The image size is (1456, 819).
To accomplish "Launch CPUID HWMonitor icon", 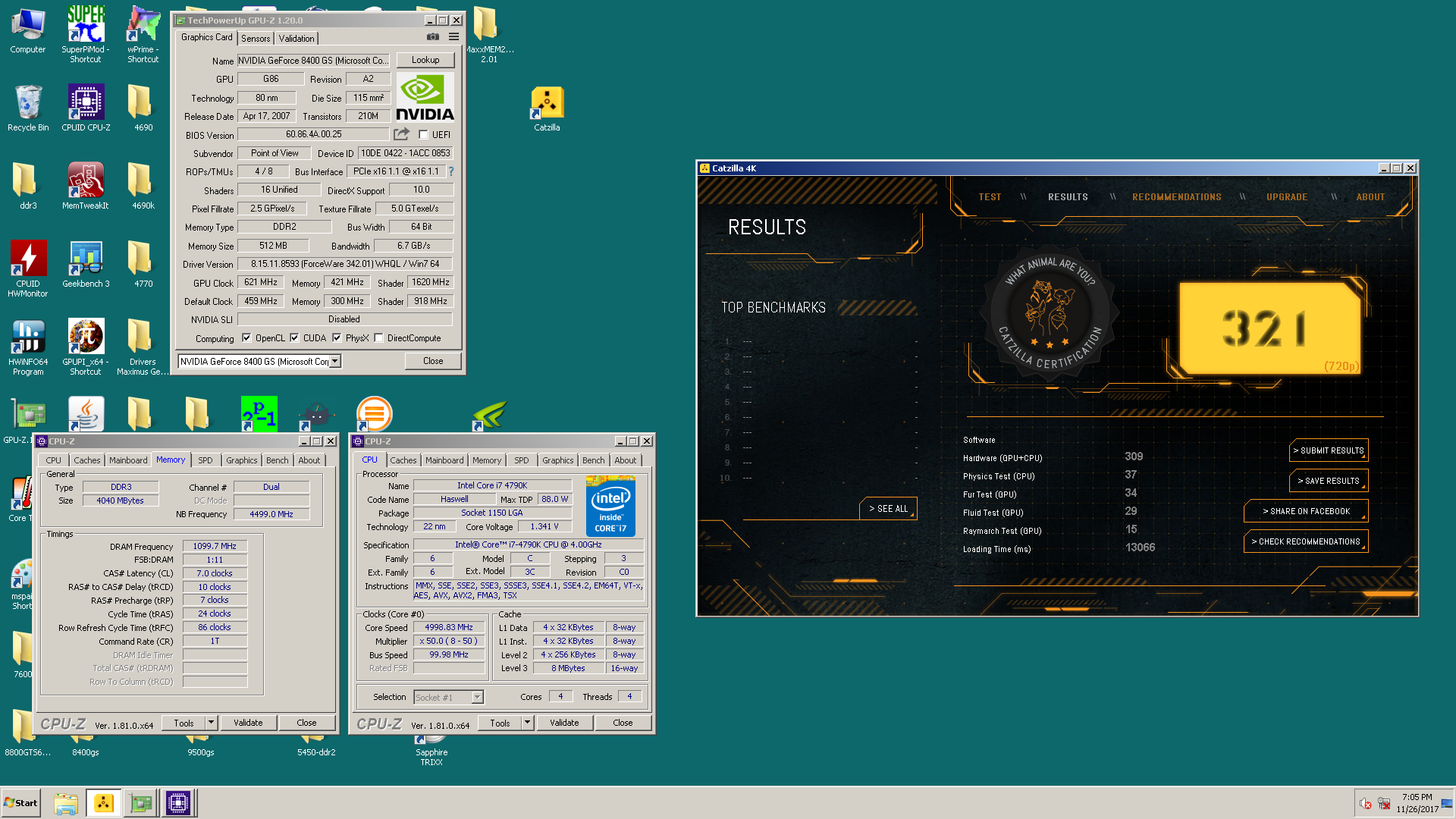I will [28, 268].
